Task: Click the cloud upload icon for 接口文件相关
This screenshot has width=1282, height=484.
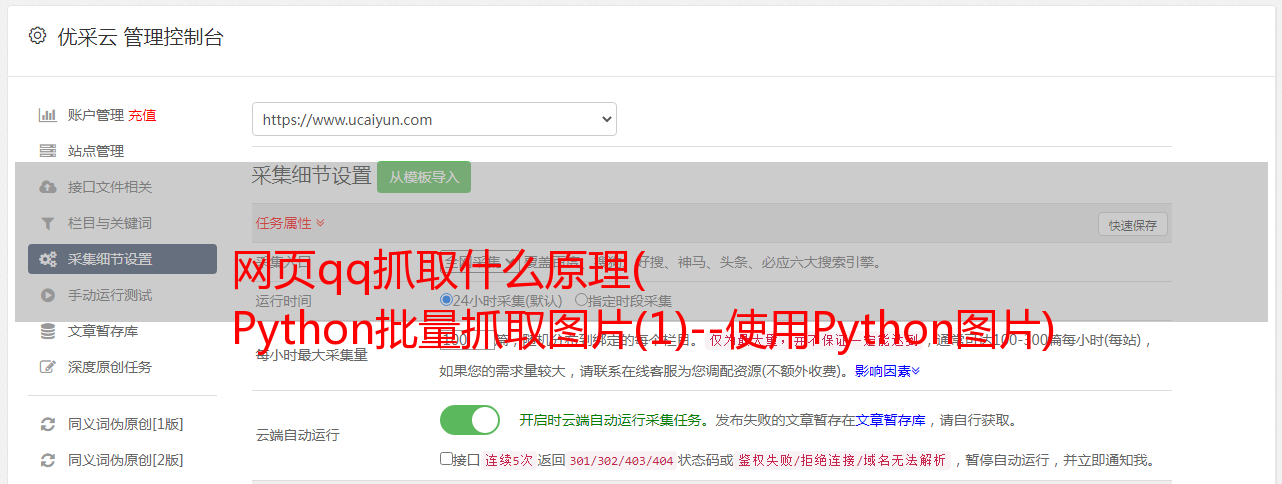Action: (47, 187)
